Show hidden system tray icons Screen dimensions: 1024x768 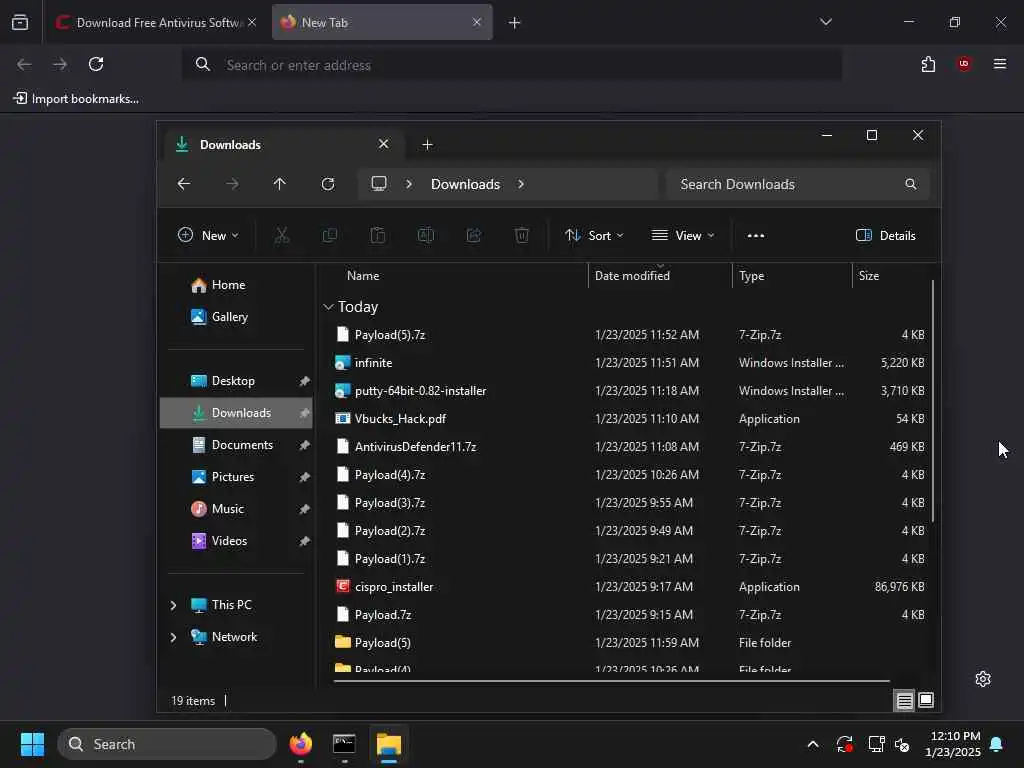(812, 744)
